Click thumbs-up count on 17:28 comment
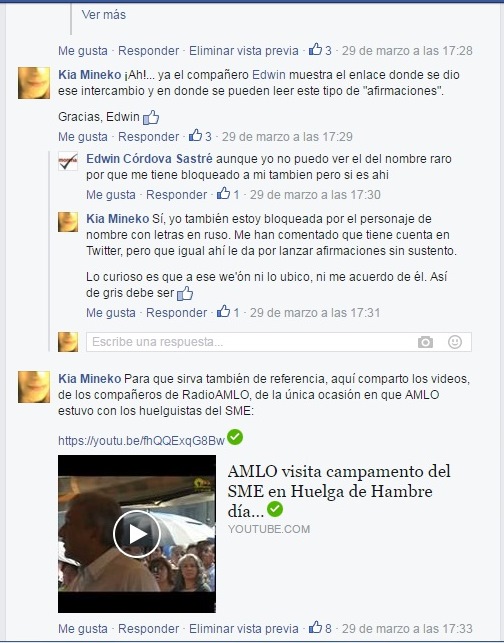Viewport: 504px width, 643px height. (320, 50)
